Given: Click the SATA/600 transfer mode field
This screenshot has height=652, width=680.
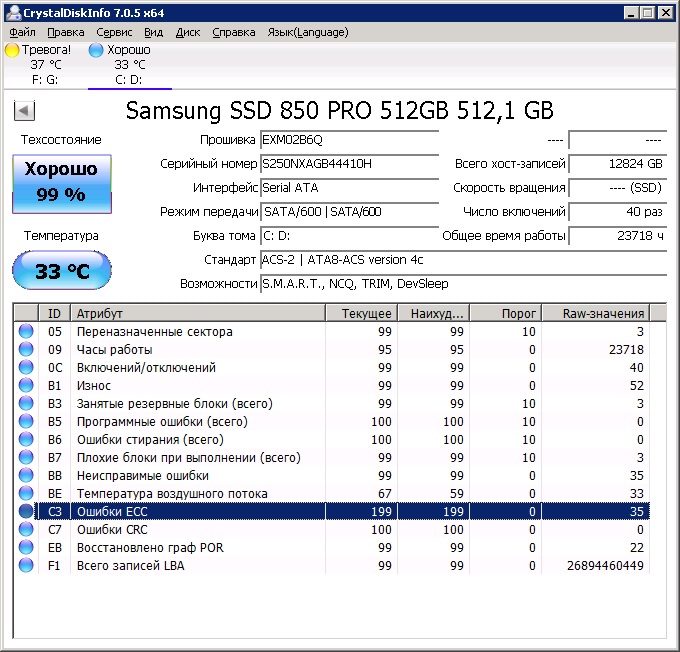Looking at the screenshot, I should pyautogui.click(x=350, y=212).
